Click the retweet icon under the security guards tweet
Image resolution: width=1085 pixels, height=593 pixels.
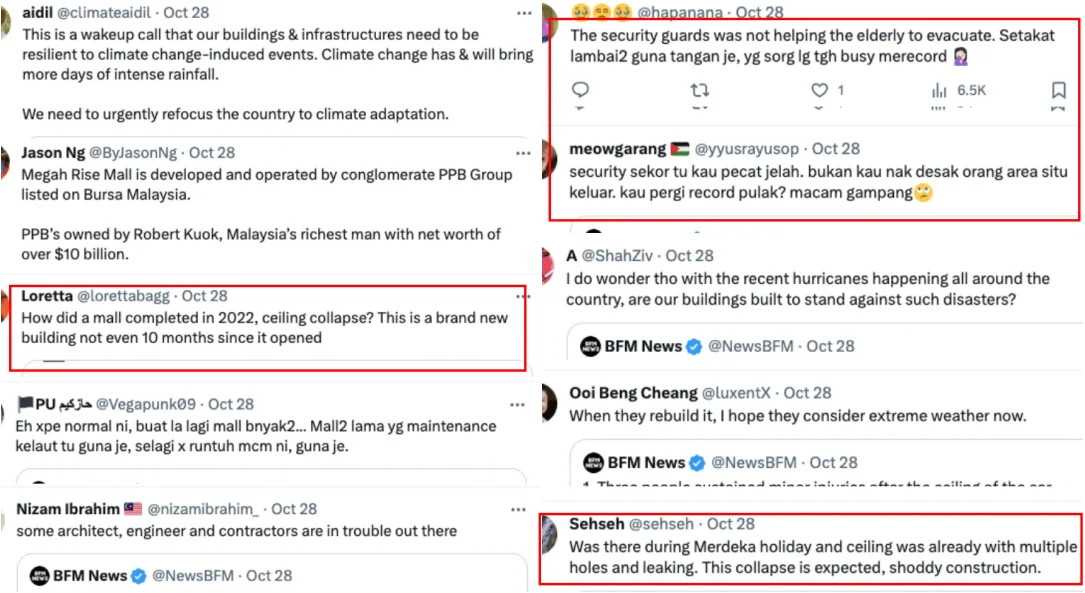coord(699,91)
